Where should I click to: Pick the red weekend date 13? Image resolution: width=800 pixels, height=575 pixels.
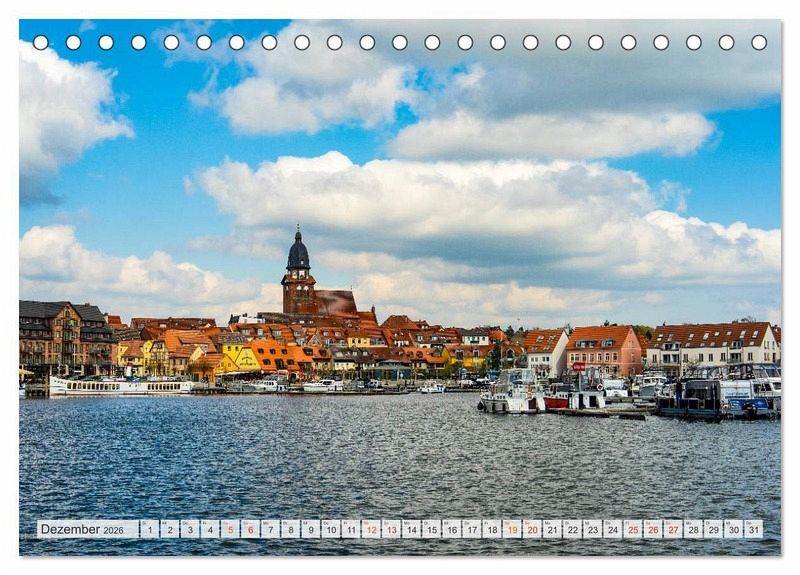[x=391, y=529]
